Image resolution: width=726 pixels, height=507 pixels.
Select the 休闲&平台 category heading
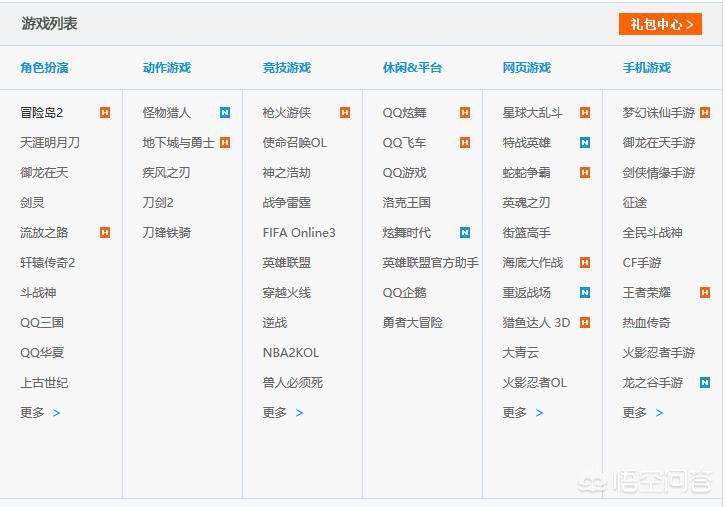tap(412, 68)
